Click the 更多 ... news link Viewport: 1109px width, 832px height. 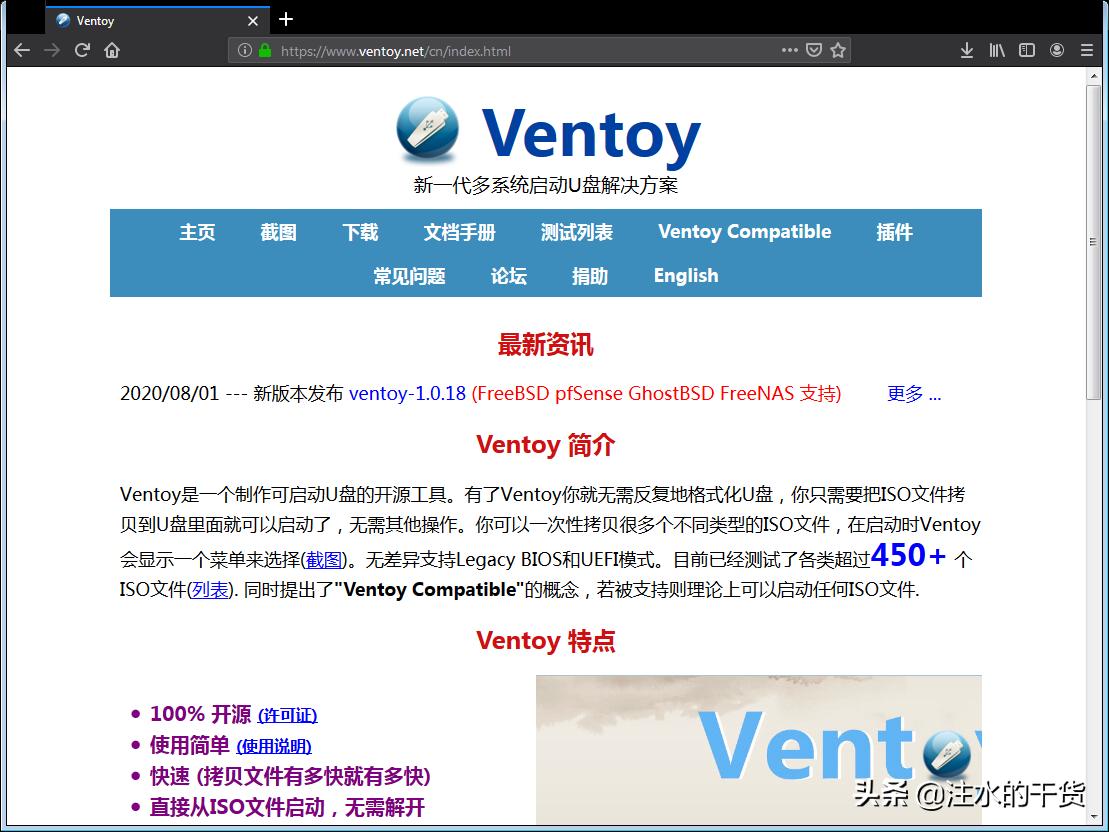click(x=914, y=393)
